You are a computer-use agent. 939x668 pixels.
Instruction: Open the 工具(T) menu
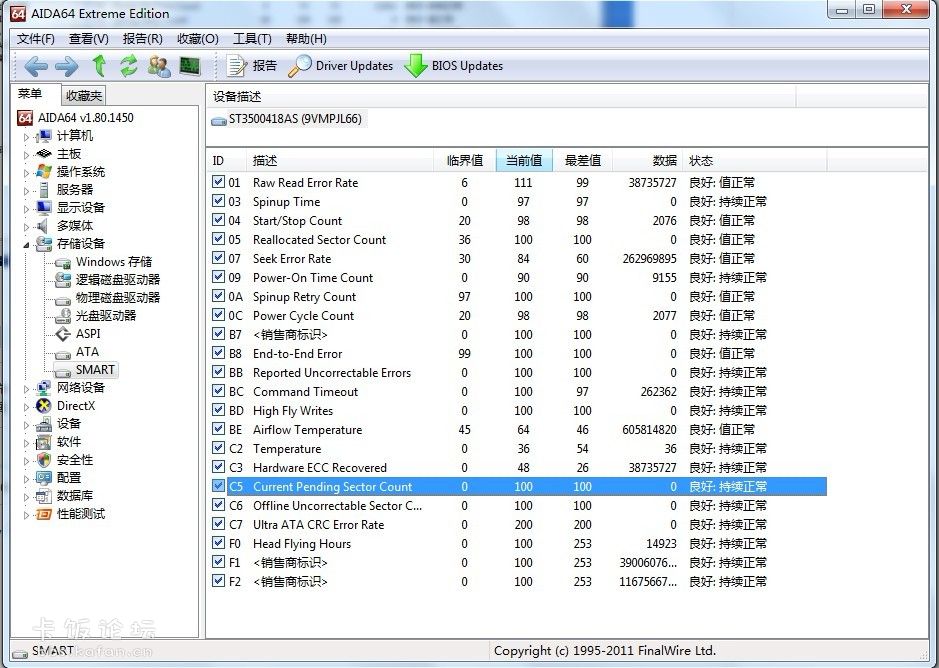(x=252, y=39)
